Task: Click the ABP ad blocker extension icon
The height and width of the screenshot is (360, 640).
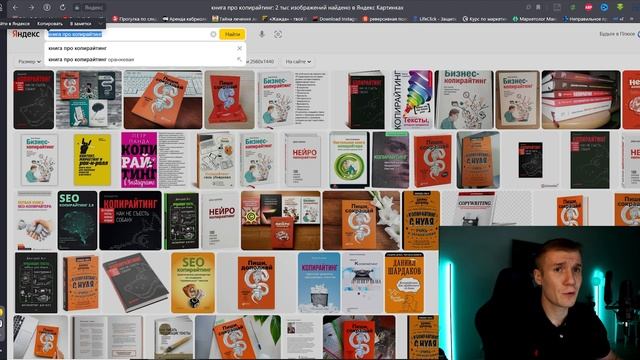Action: [x=588, y=7]
